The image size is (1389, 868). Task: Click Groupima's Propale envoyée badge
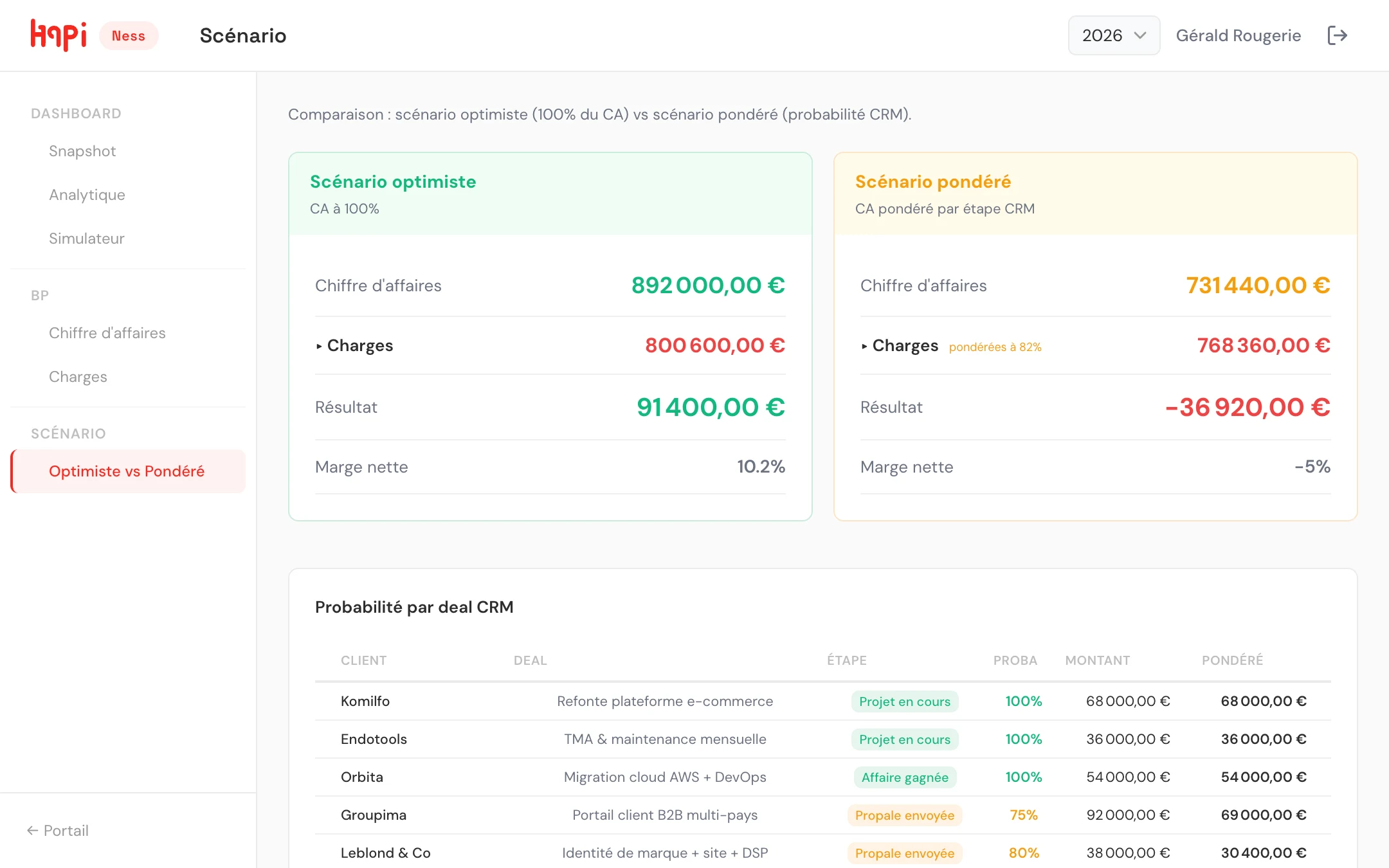905,815
